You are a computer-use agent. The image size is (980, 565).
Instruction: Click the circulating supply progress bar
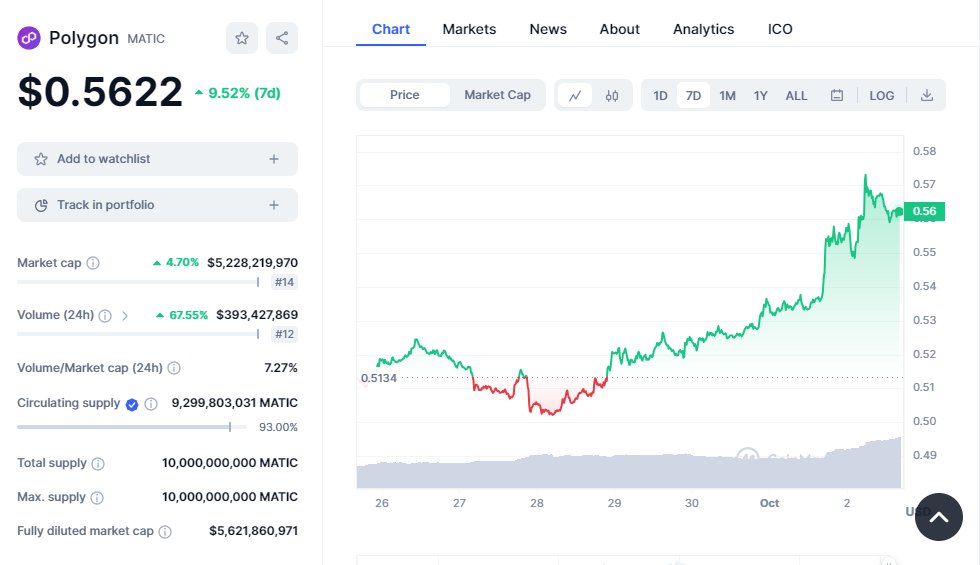[x=132, y=427]
